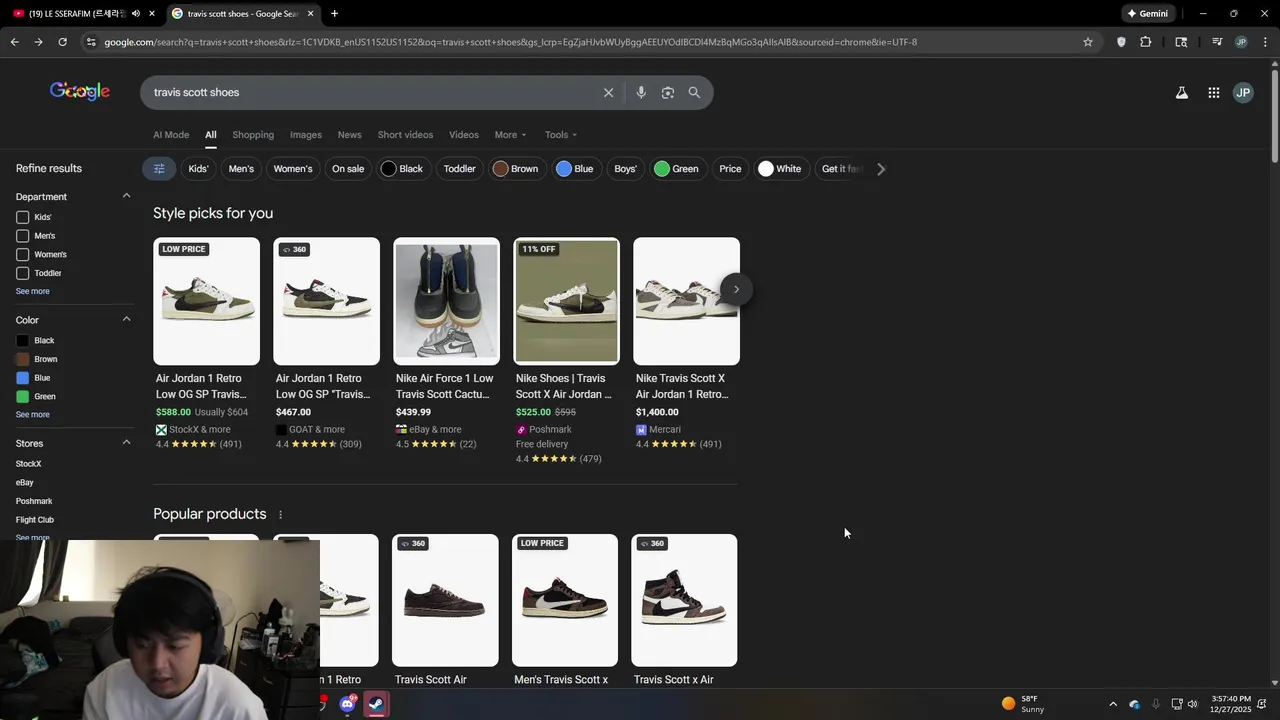
Task: Go back to the previous page
Action: (14, 42)
